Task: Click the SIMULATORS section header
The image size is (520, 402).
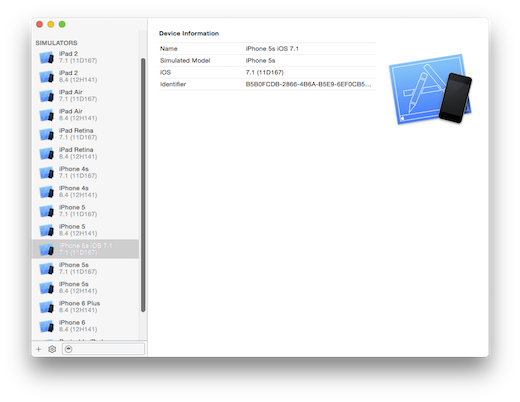Action: pos(56,43)
